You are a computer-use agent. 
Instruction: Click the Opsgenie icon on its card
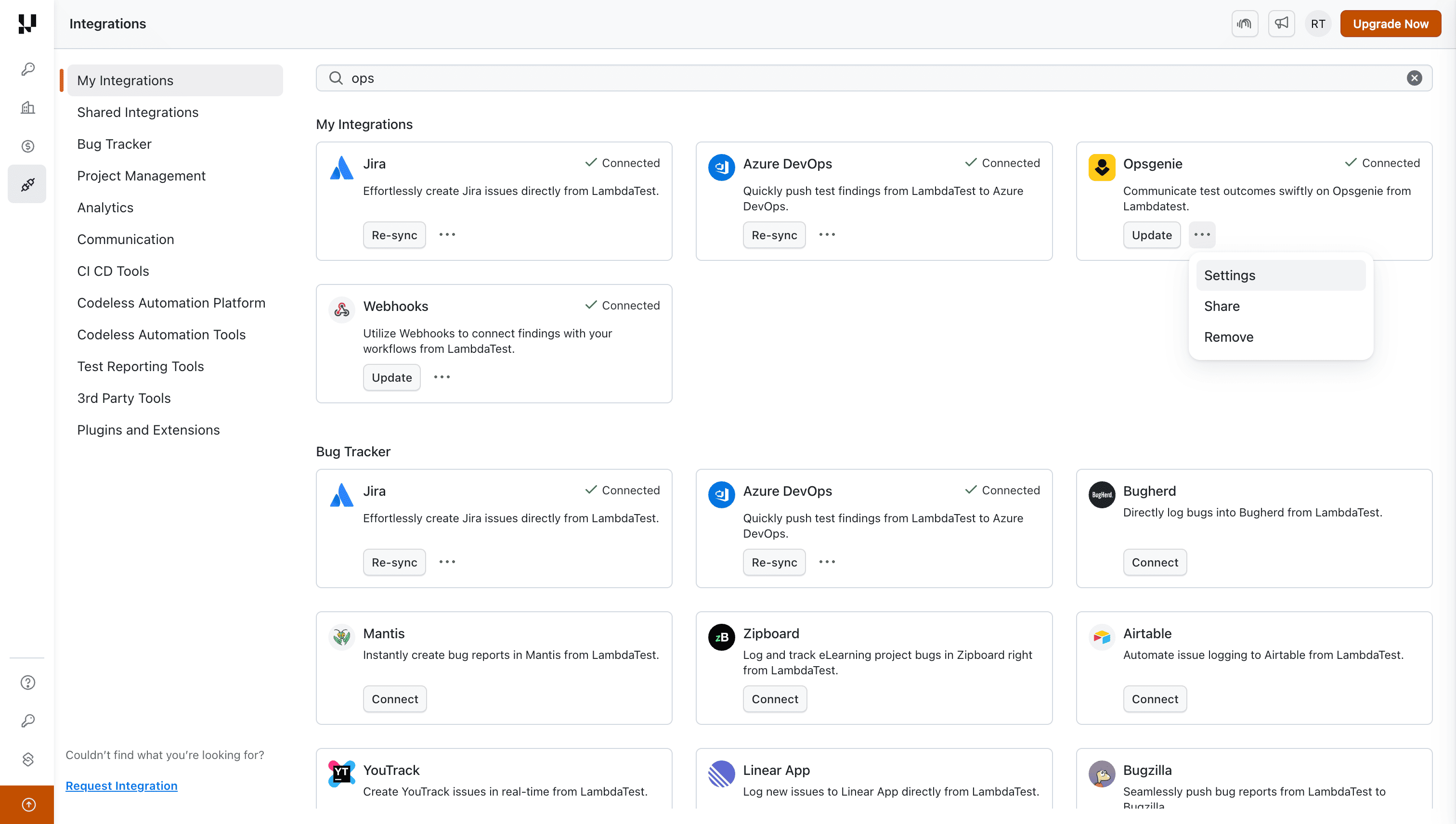tap(1102, 167)
